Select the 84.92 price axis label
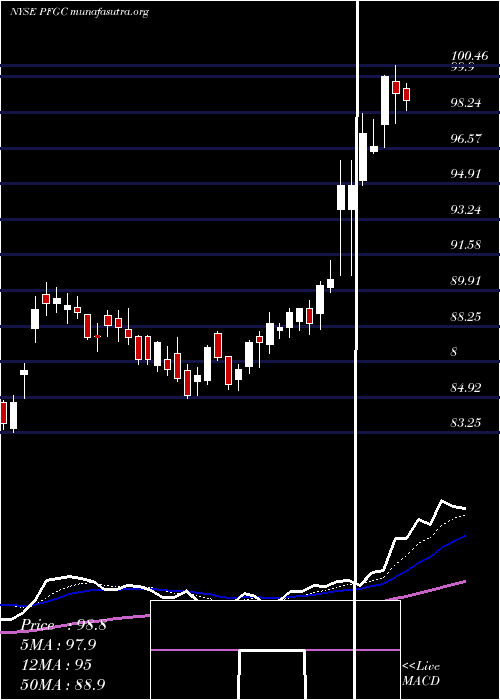This screenshot has width=500, height=700. click(466, 388)
